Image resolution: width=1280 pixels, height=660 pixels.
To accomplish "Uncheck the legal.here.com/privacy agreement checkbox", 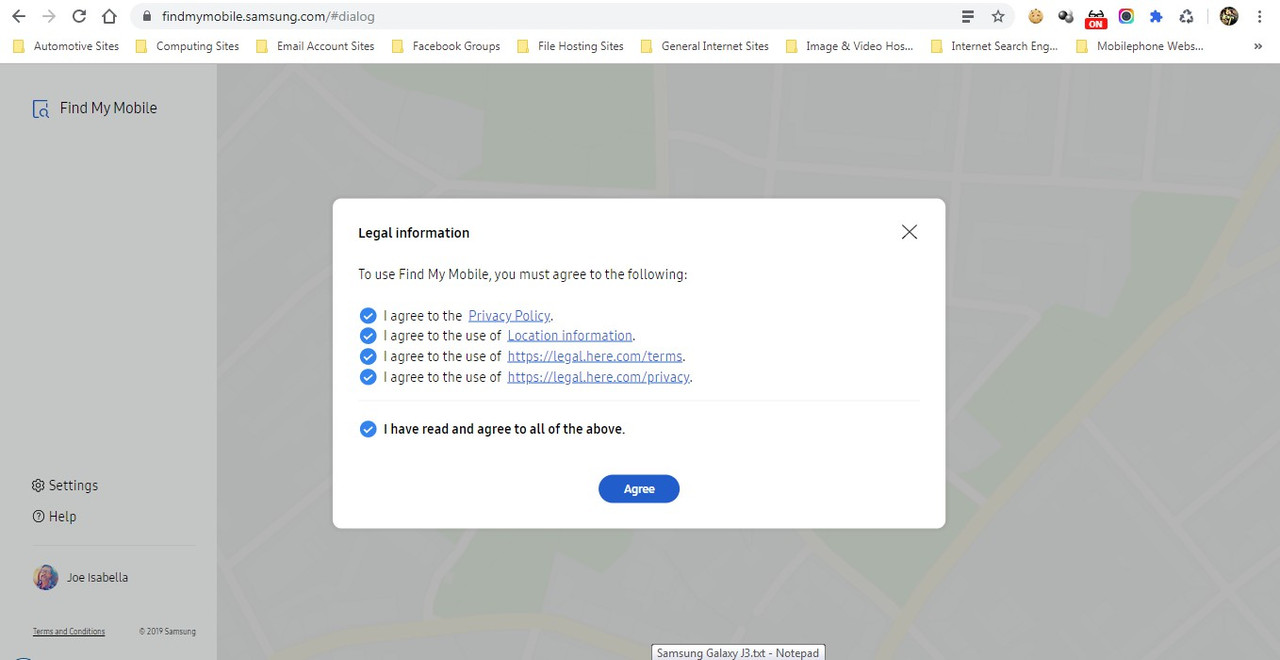I will coord(368,377).
